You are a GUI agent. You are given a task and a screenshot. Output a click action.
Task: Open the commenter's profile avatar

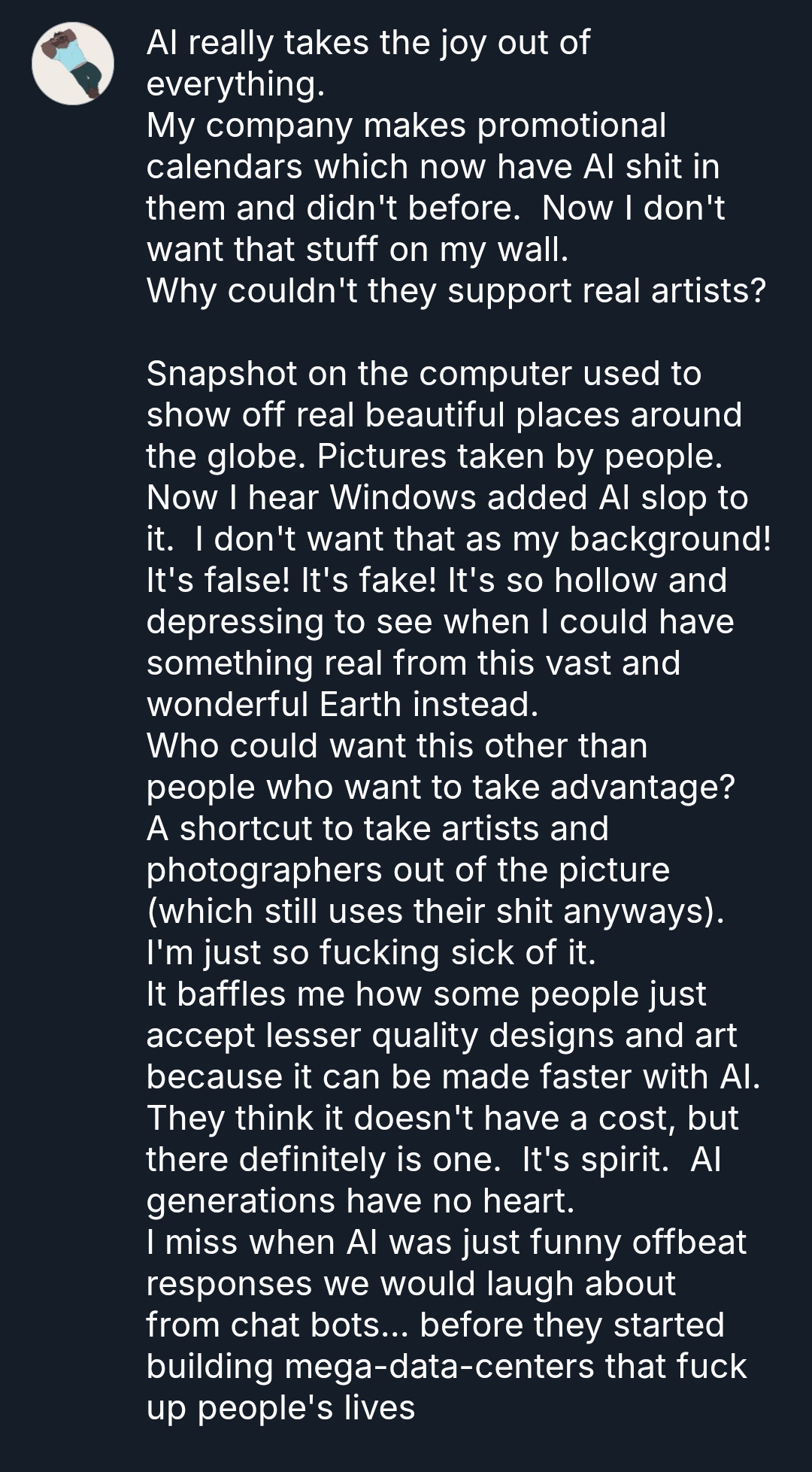[x=72, y=63]
